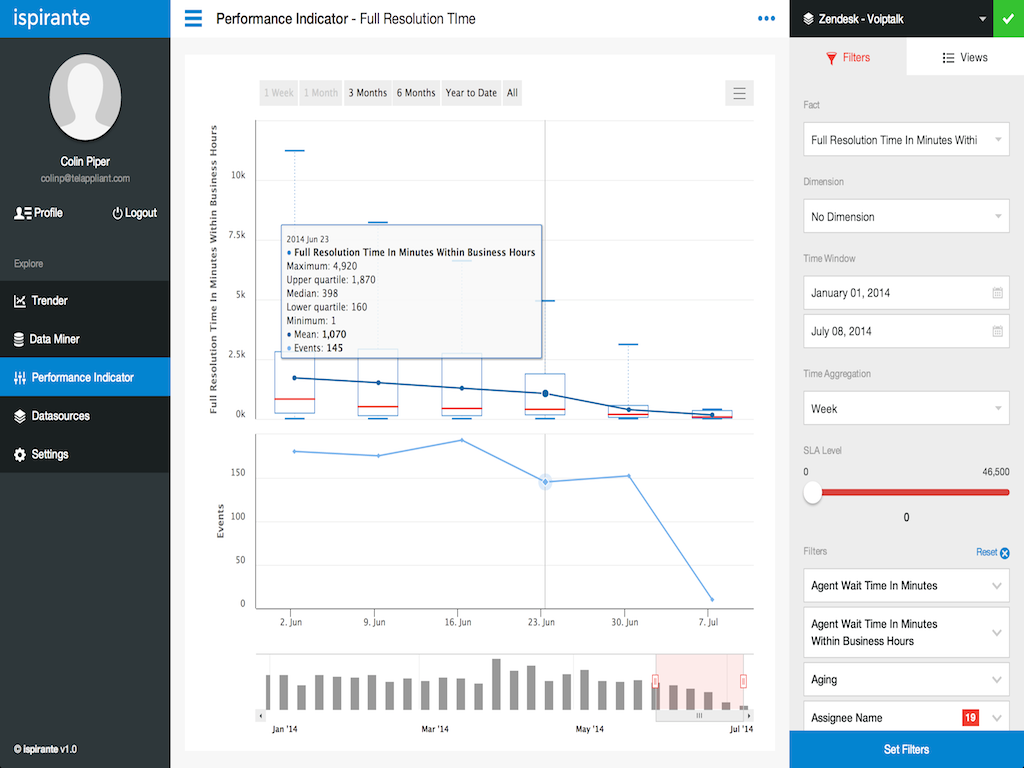The width and height of the screenshot is (1024, 768).
Task: Open the three-dots options menu
Action: click(x=766, y=18)
